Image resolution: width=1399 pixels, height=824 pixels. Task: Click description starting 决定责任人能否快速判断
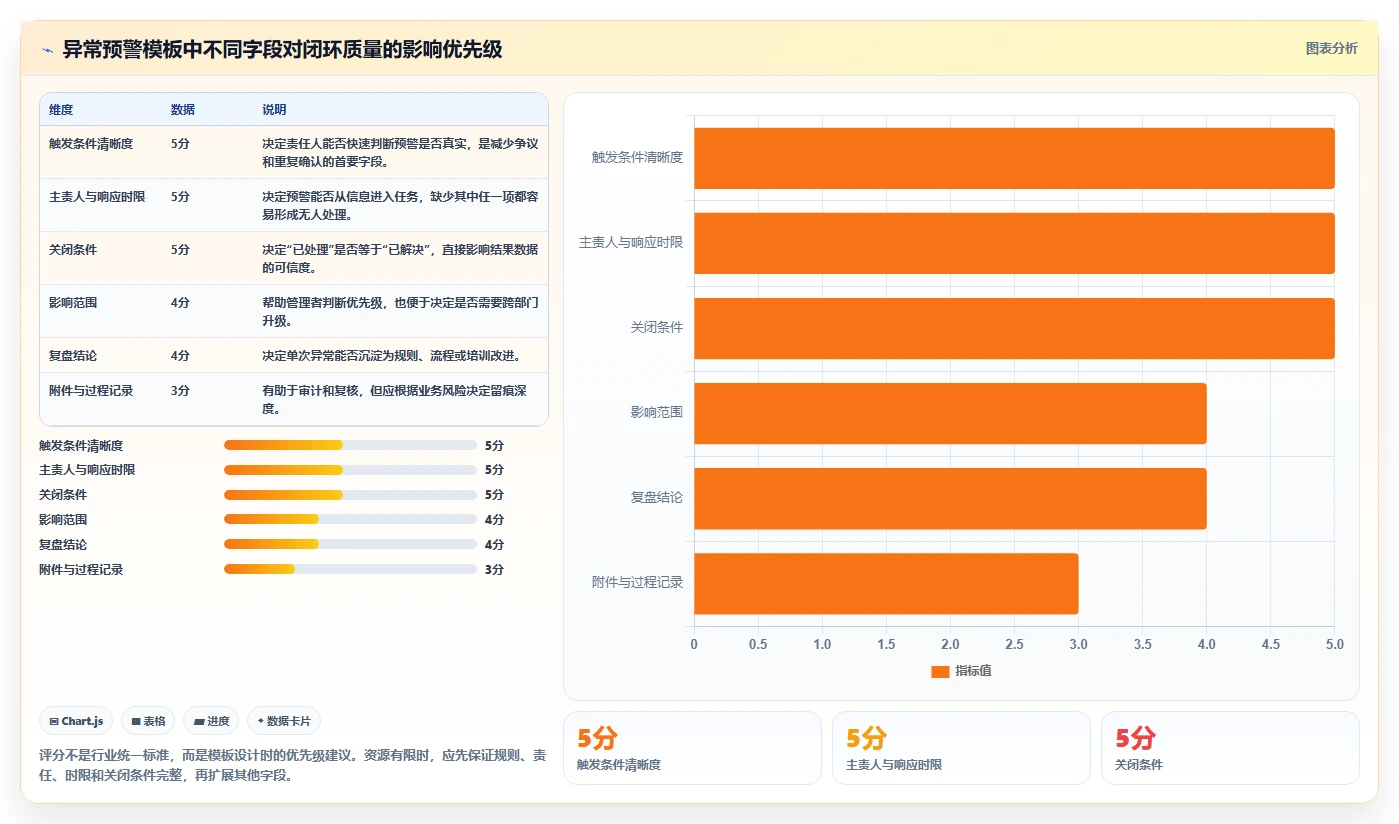point(400,153)
